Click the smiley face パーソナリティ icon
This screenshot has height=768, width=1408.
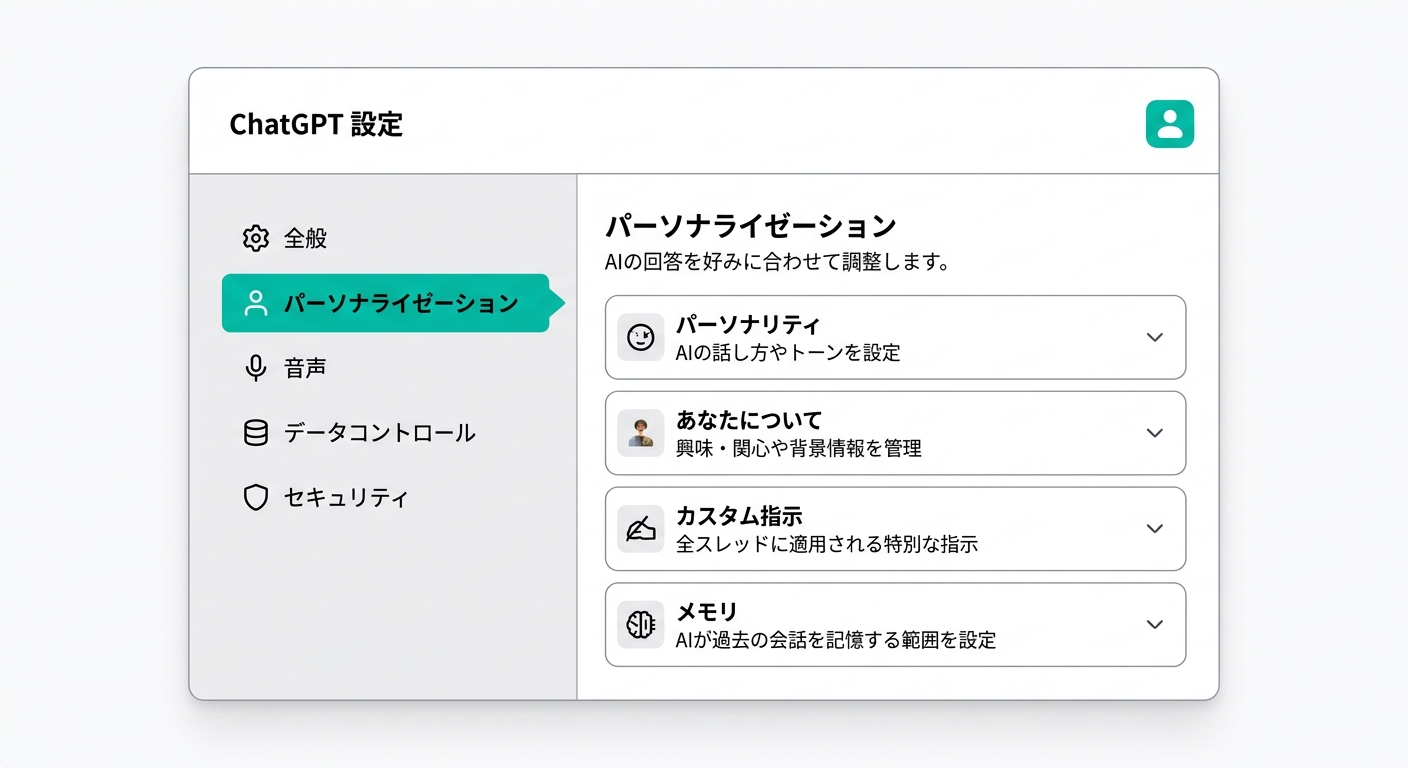coord(640,338)
